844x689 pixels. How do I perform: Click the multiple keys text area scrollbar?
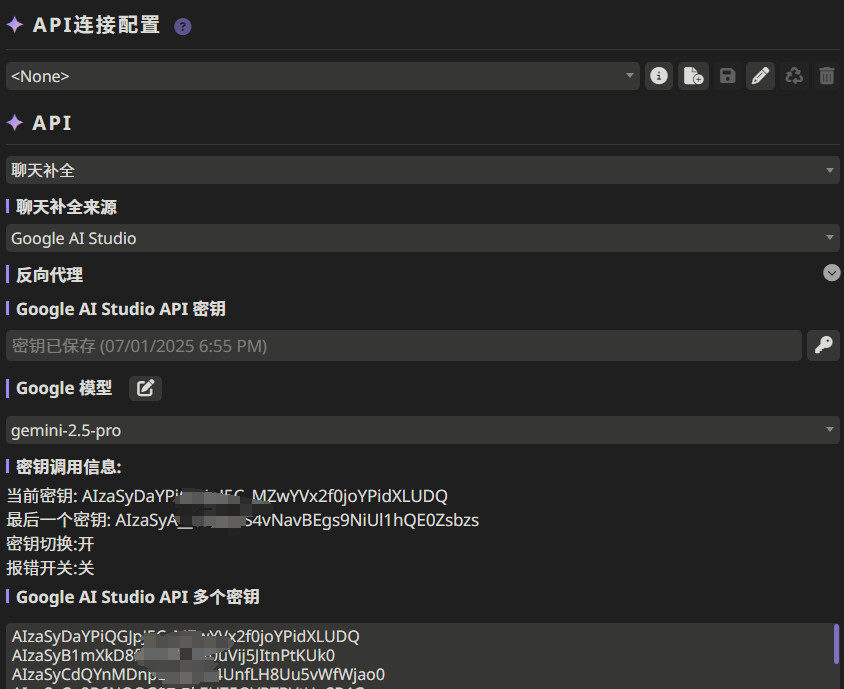point(836,645)
